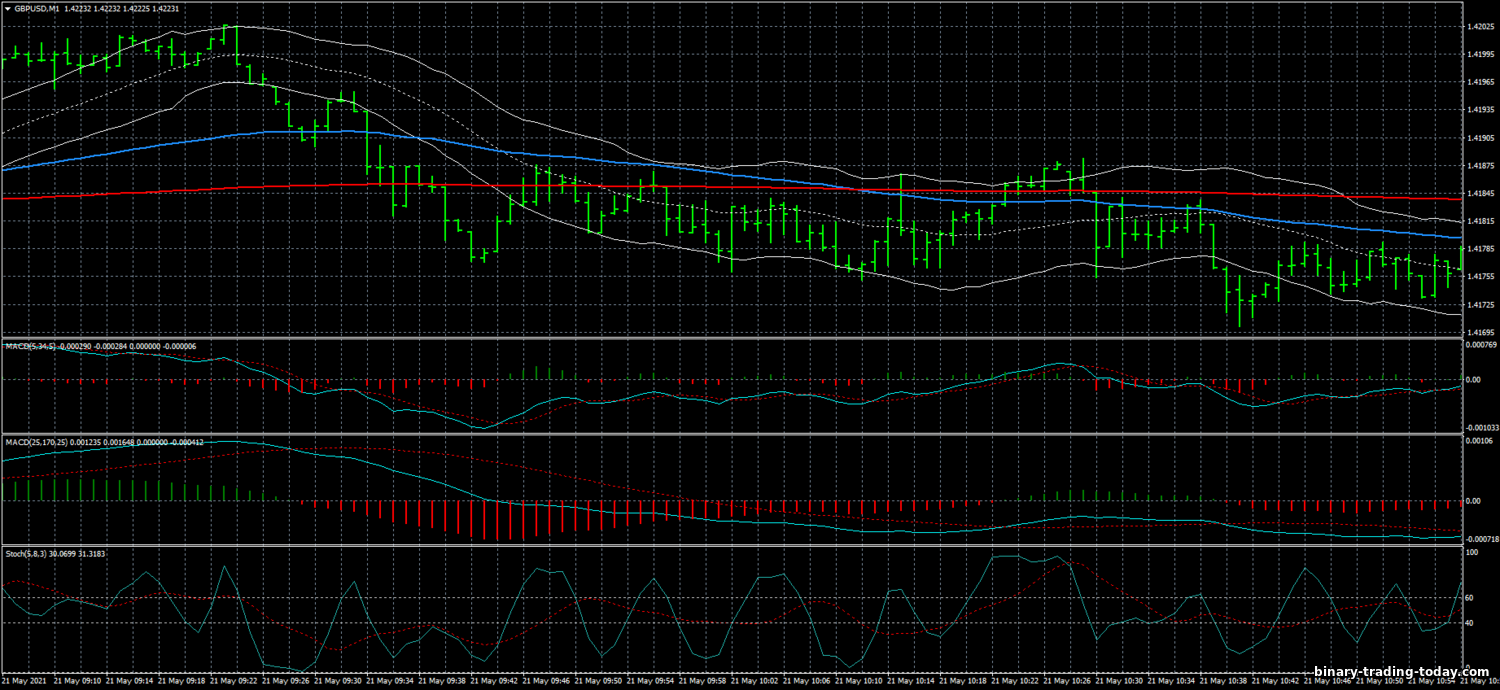Click the 21 May 09:46 time label
The image size is (1500, 690).
546,679
